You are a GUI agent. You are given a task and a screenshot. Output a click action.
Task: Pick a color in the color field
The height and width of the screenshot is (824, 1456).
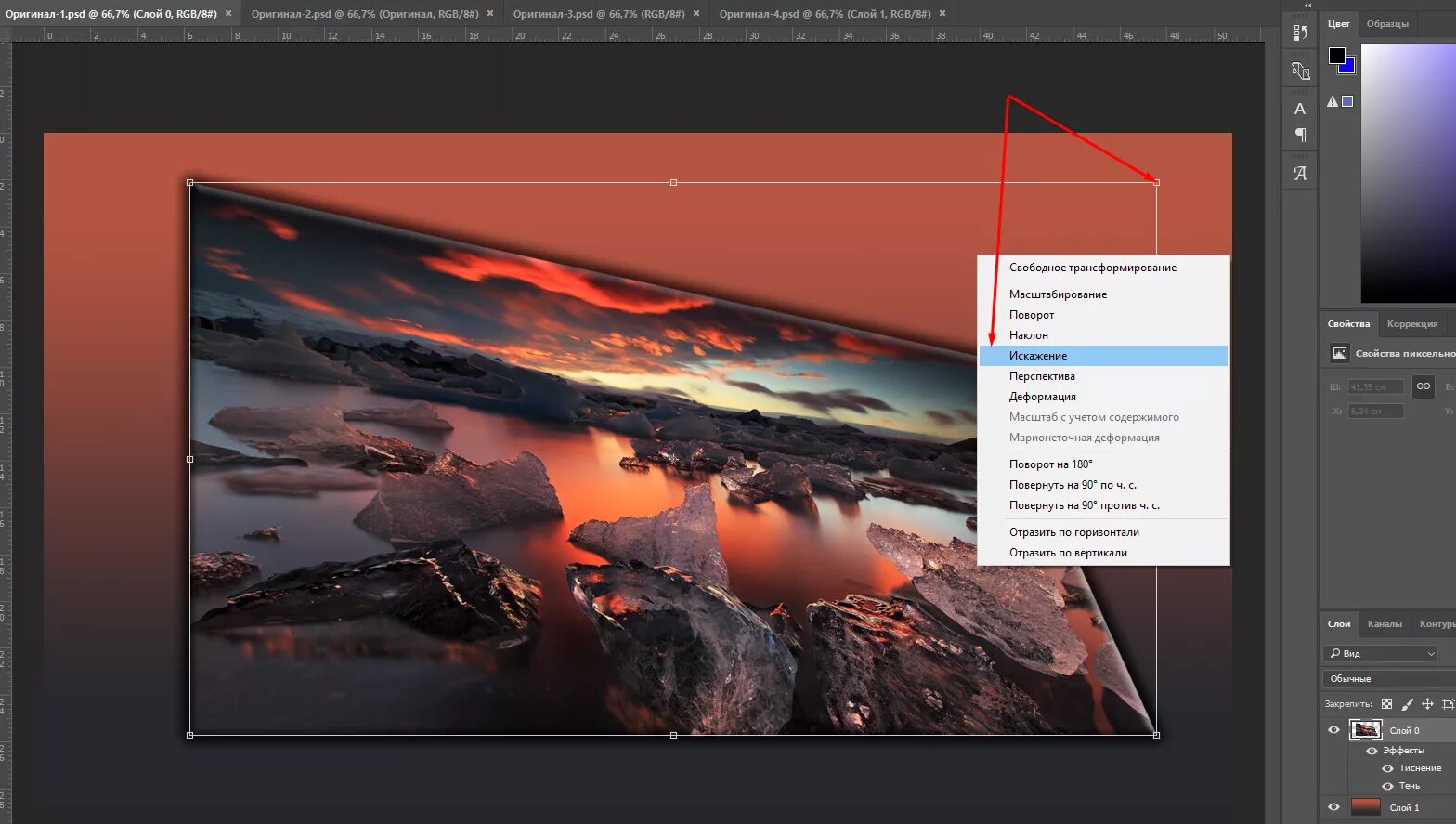point(1409,173)
